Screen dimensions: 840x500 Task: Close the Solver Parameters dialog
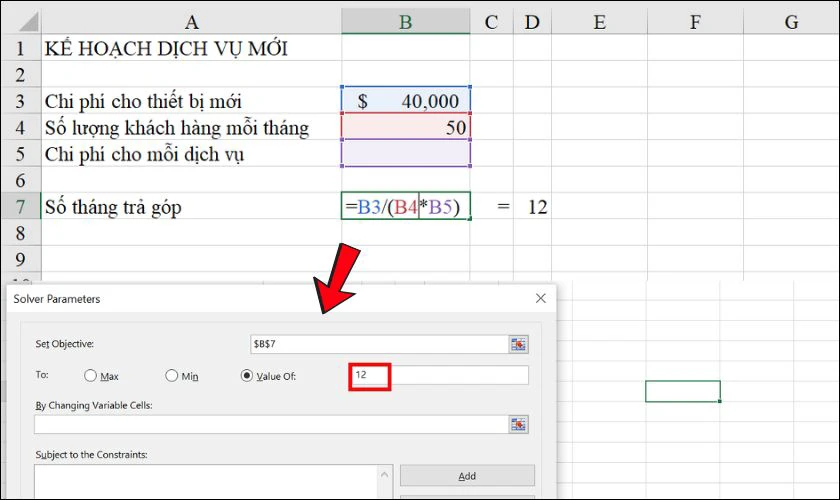pyautogui.click(x=541, y=298)
